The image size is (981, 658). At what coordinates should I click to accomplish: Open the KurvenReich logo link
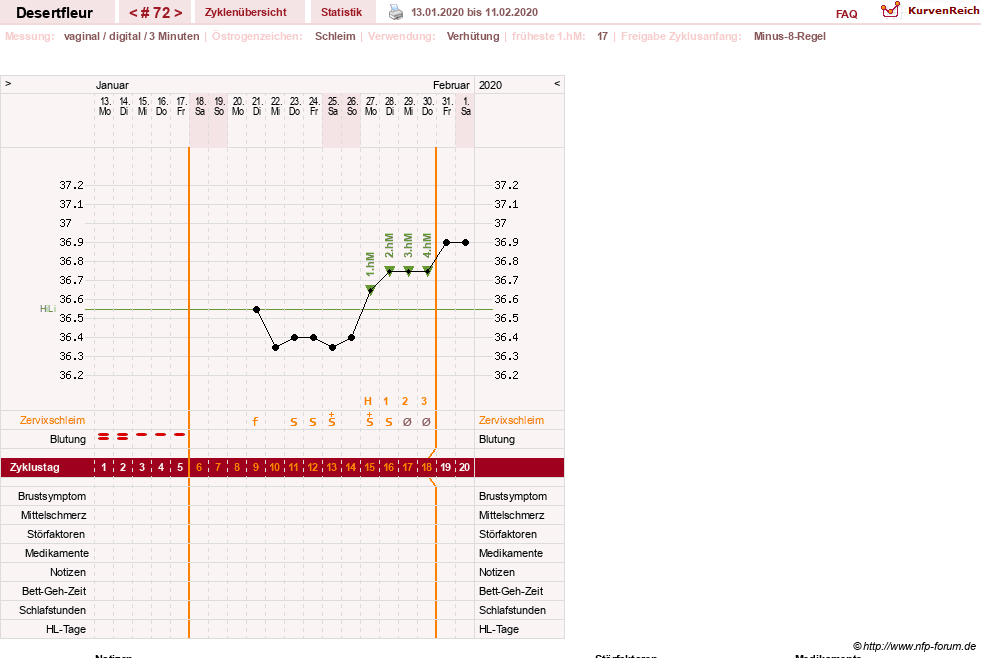coord(930,11)
